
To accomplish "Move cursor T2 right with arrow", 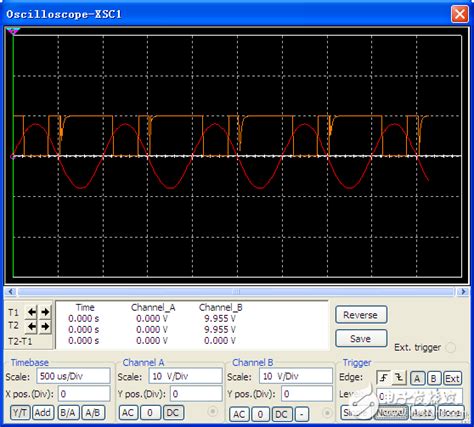I will (x=45, y=326).
